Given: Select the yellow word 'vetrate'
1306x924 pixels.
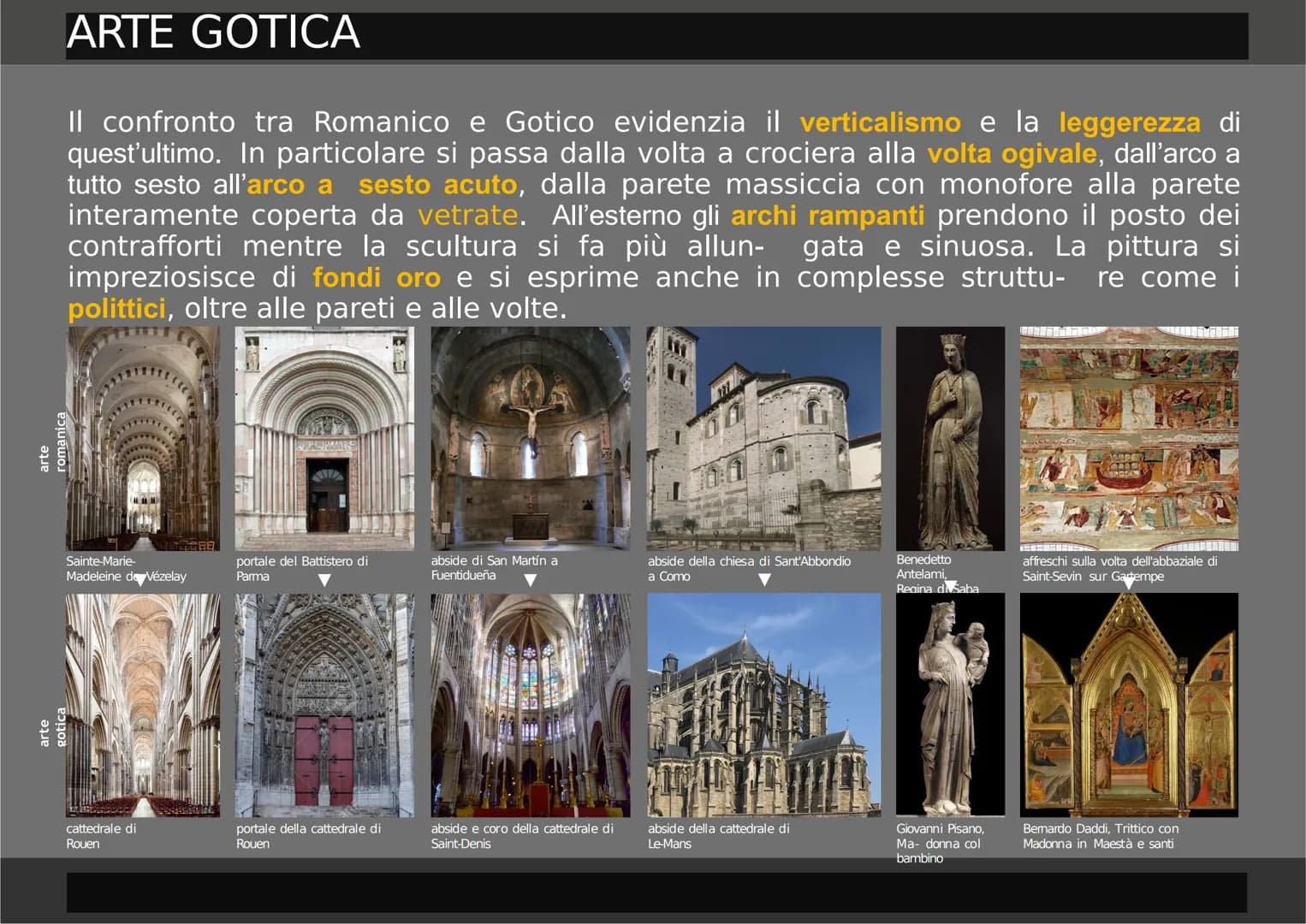Looking at the screenshot, I should [x=468, y=215].
